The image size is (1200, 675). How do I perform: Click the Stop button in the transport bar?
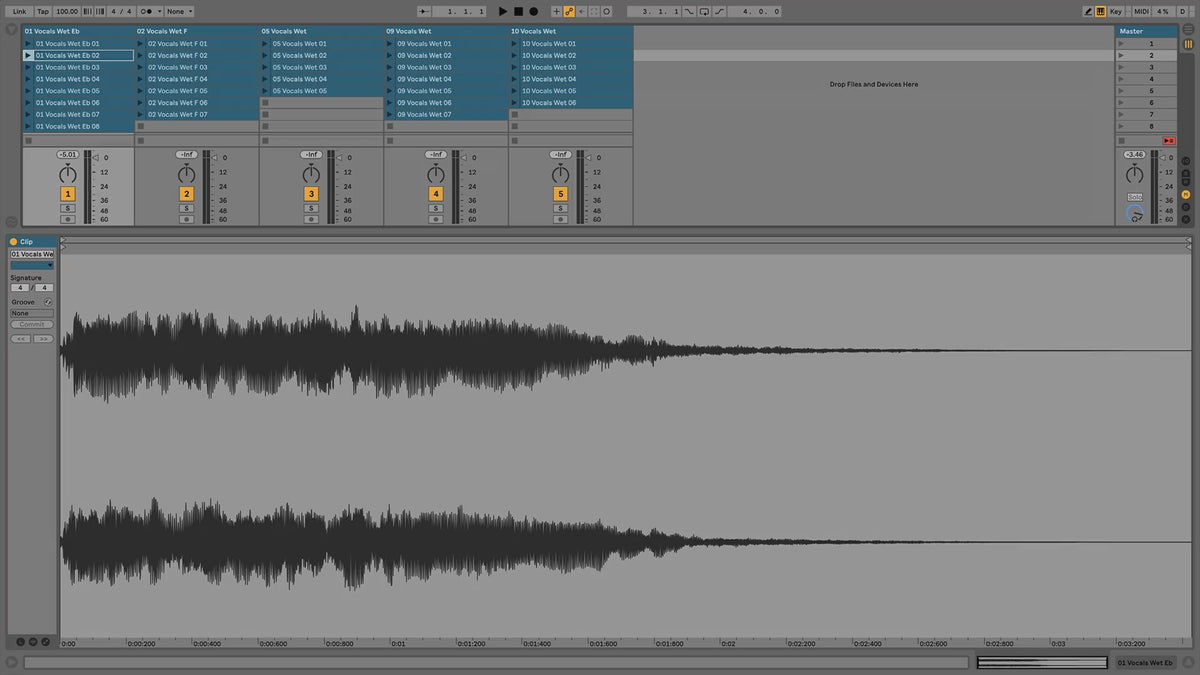tap(518, 11)
